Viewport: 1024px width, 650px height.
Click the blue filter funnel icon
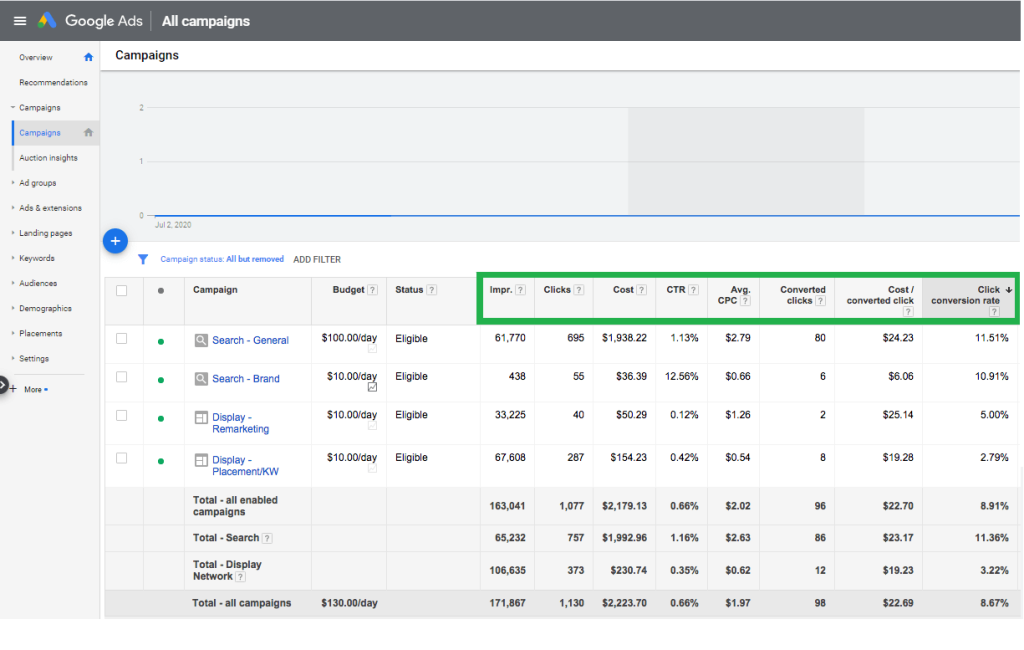click(x=143, y=259)
